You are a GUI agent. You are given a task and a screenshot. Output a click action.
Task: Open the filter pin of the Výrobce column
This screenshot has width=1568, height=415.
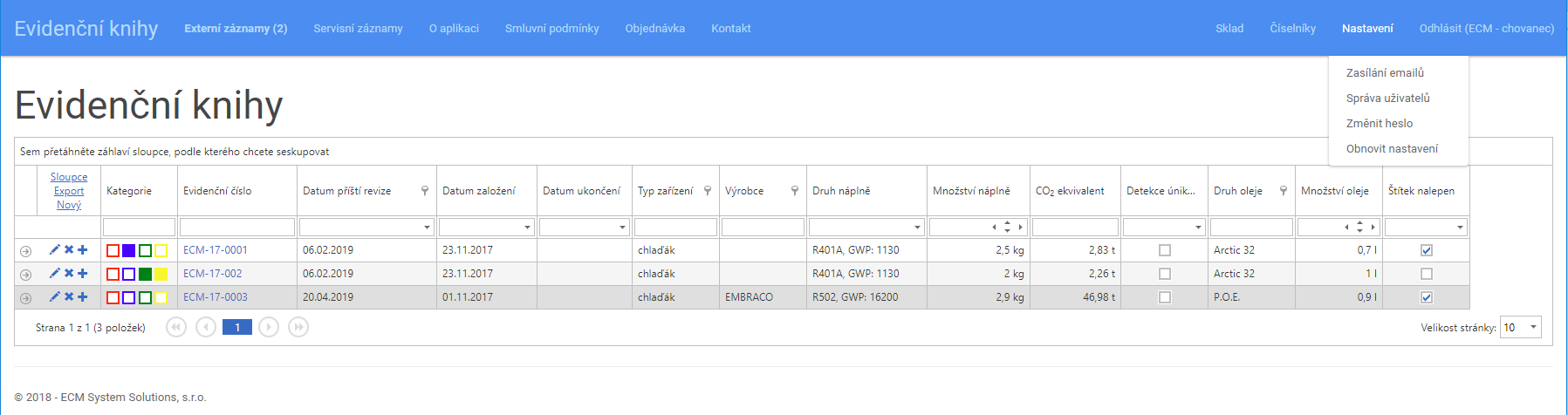point(795,190)
